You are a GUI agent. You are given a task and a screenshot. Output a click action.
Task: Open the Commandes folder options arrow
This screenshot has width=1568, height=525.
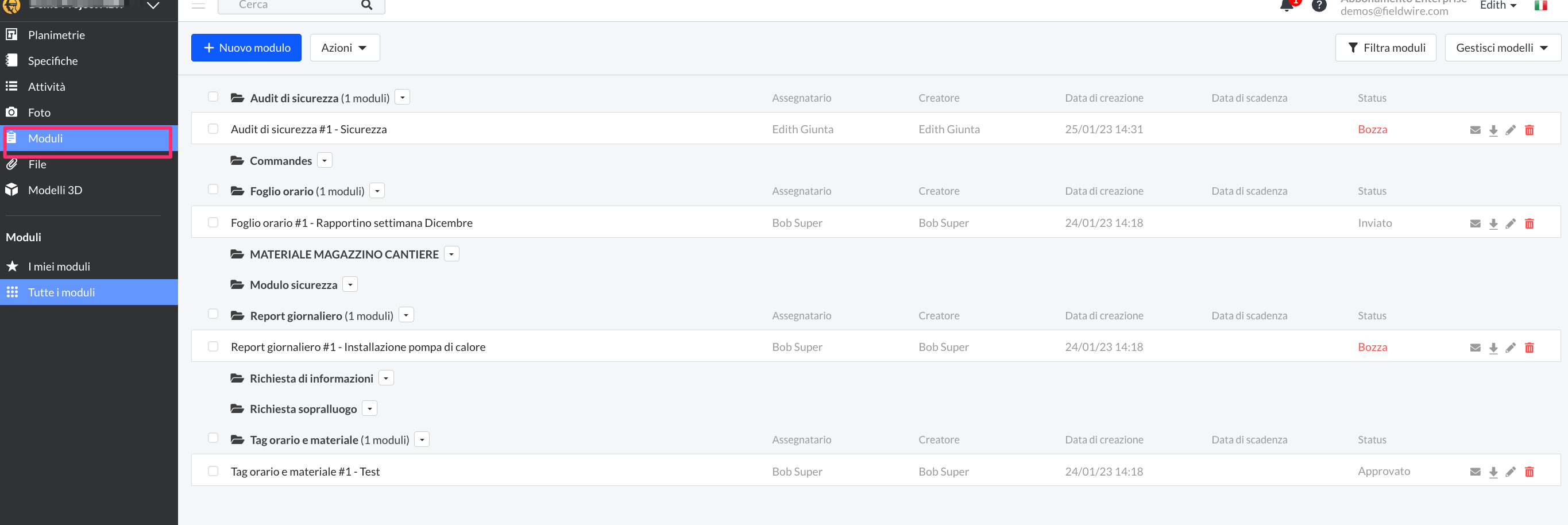[325, 161]
